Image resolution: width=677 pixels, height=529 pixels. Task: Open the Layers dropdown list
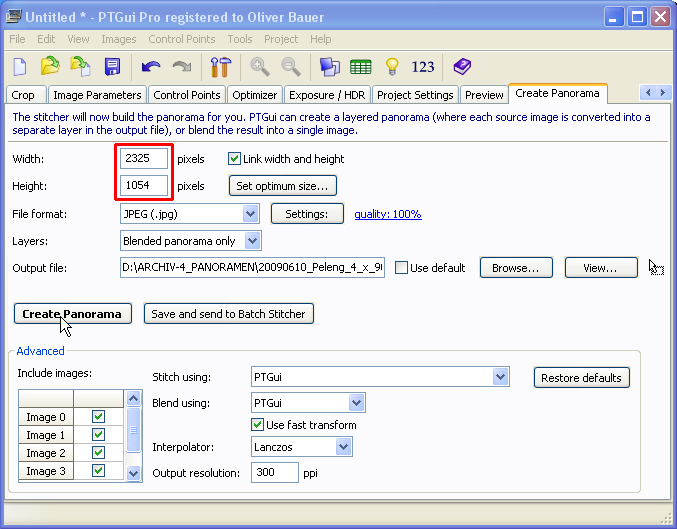pyautogui.click(x=252, y=241)
